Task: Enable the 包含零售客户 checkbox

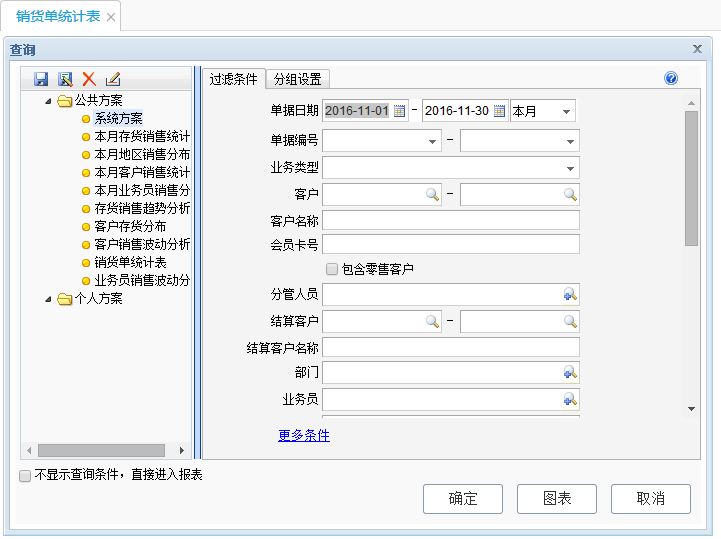Action: 332,269
